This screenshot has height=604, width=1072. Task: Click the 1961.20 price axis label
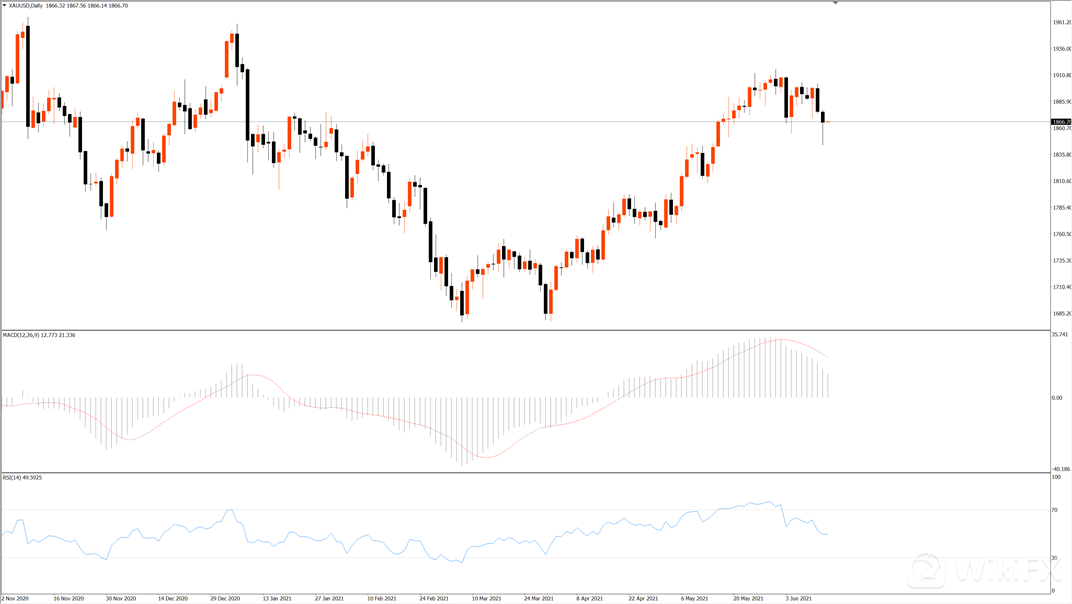pos(1061,22)
